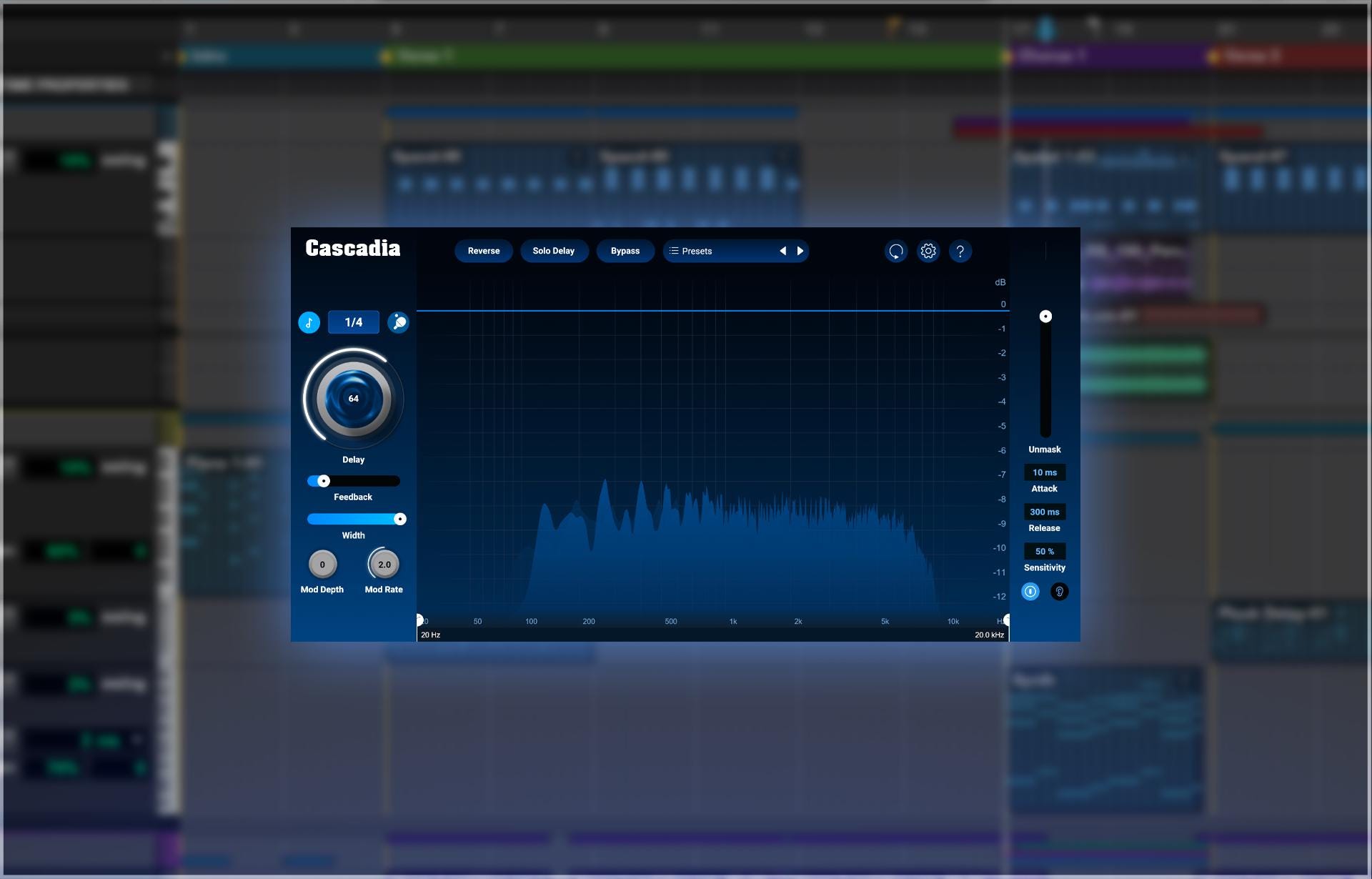Click the 20.0 kHz high cutoff value

click(x=989, y=635)
